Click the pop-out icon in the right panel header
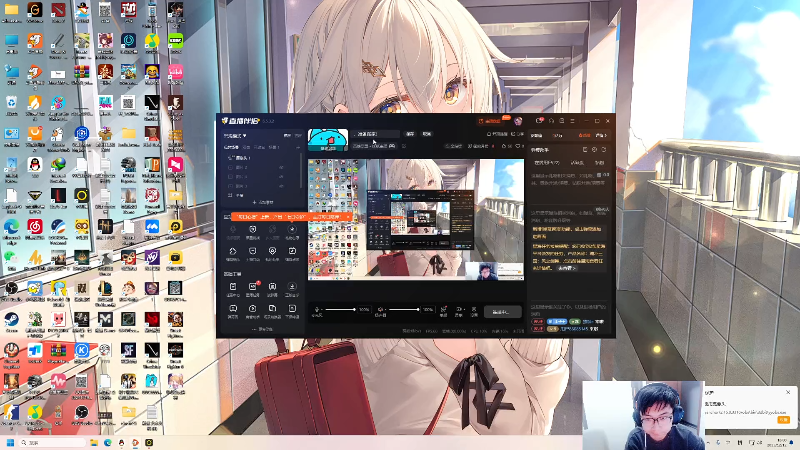 (585, 150)
